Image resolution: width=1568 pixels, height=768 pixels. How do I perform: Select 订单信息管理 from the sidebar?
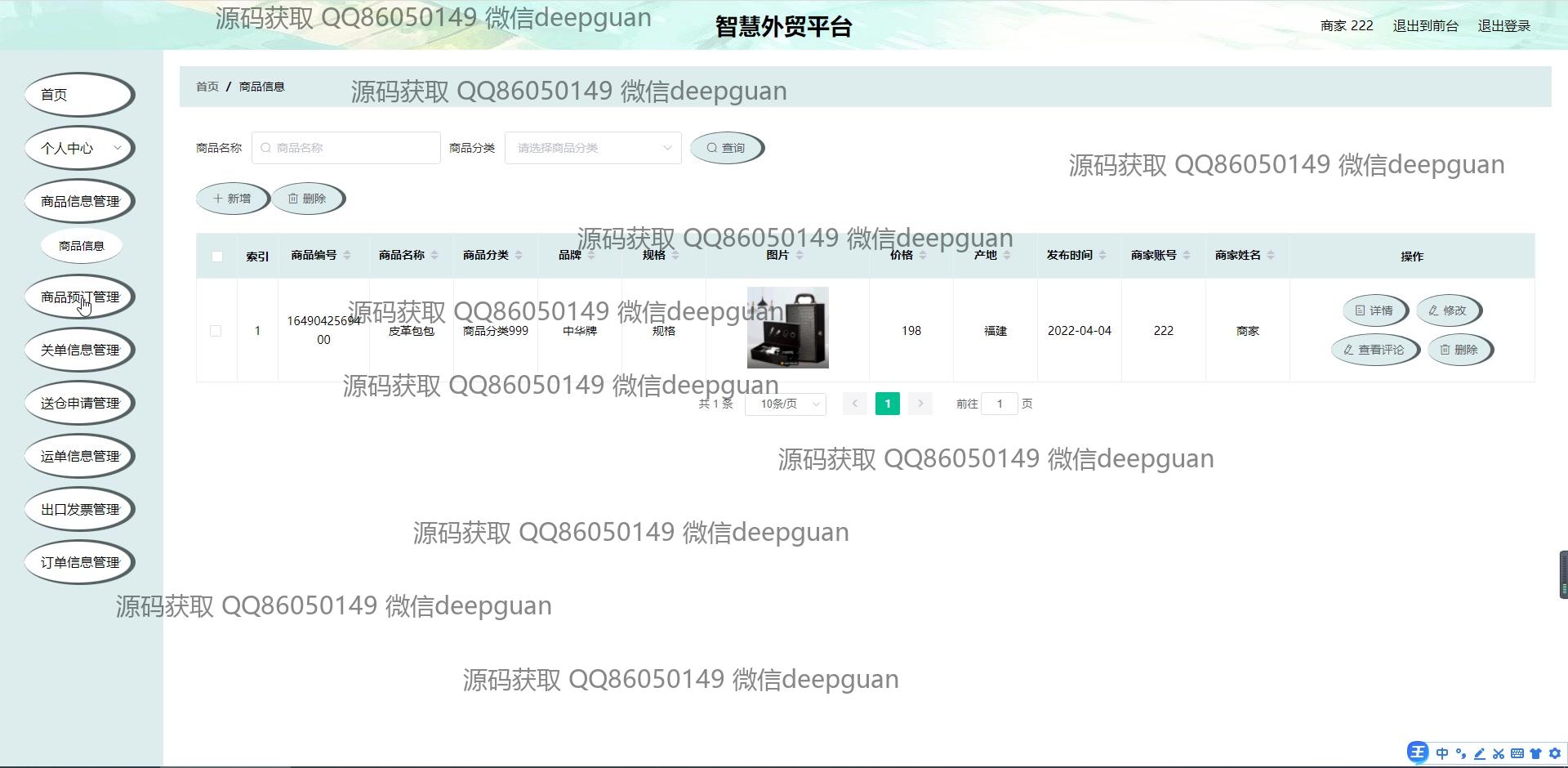pyautogui.click(x=79, y=562)
